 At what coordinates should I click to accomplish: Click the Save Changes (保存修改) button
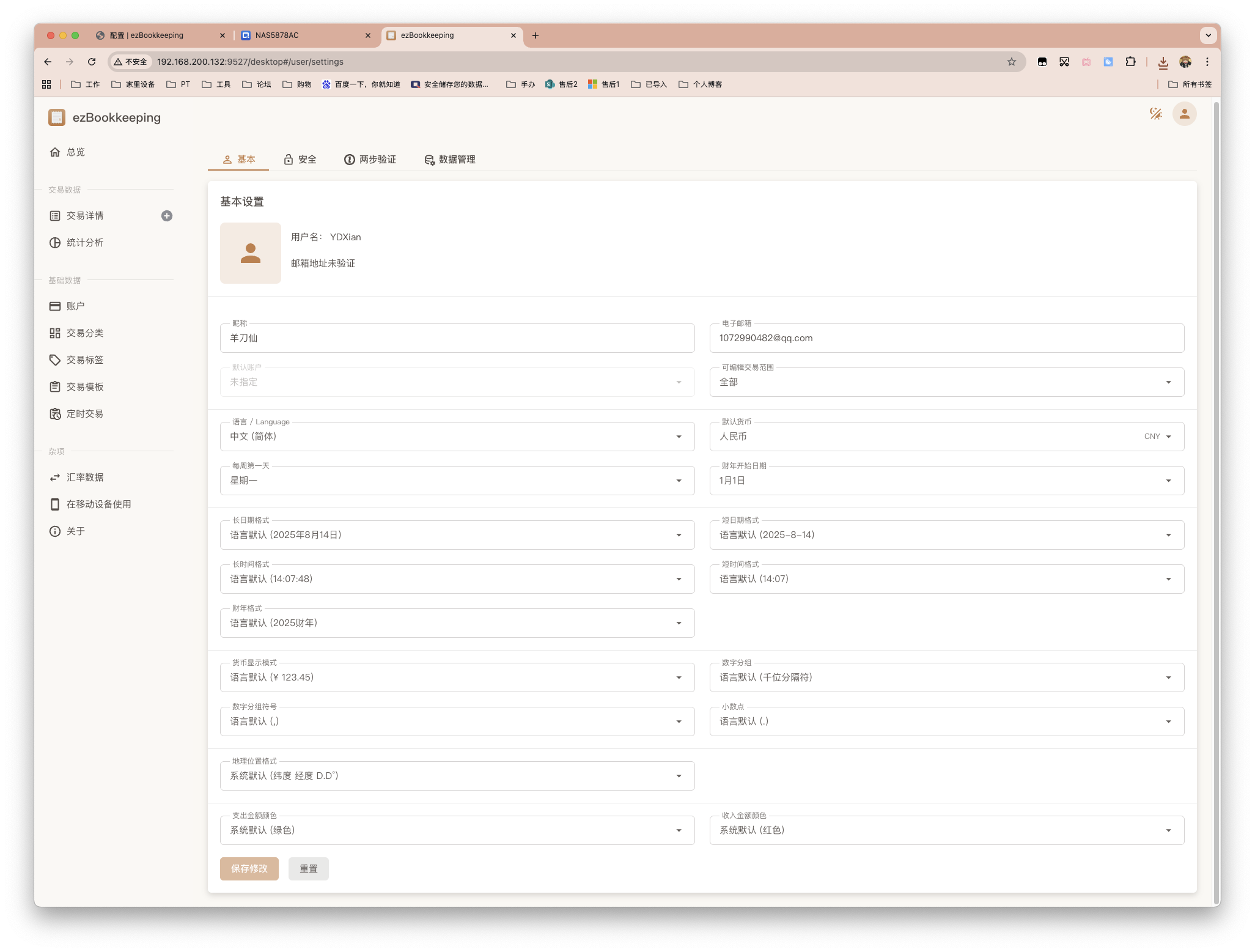tap(249, 869)
